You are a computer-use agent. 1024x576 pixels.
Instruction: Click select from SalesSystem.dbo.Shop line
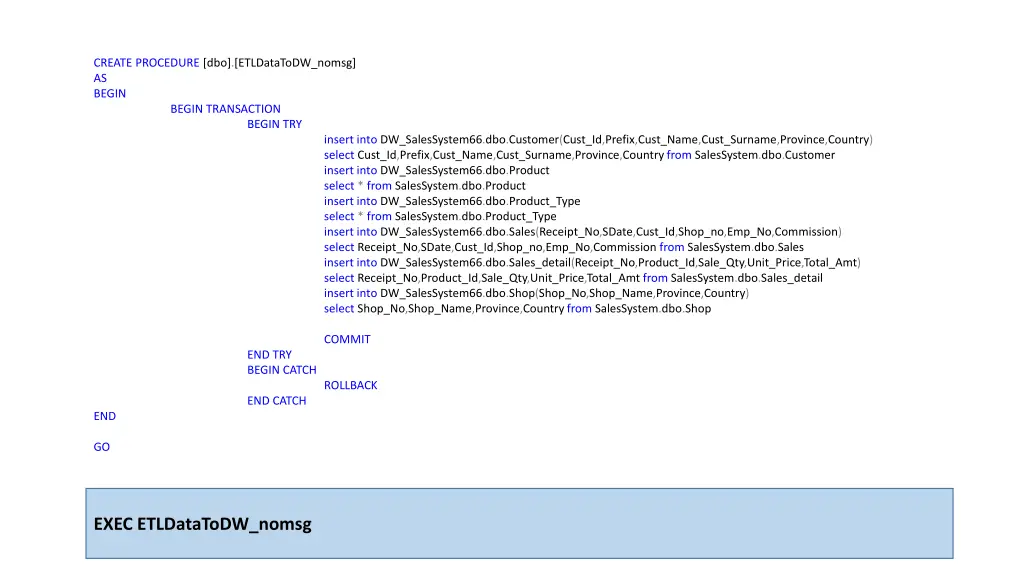[x=517, y=309]
